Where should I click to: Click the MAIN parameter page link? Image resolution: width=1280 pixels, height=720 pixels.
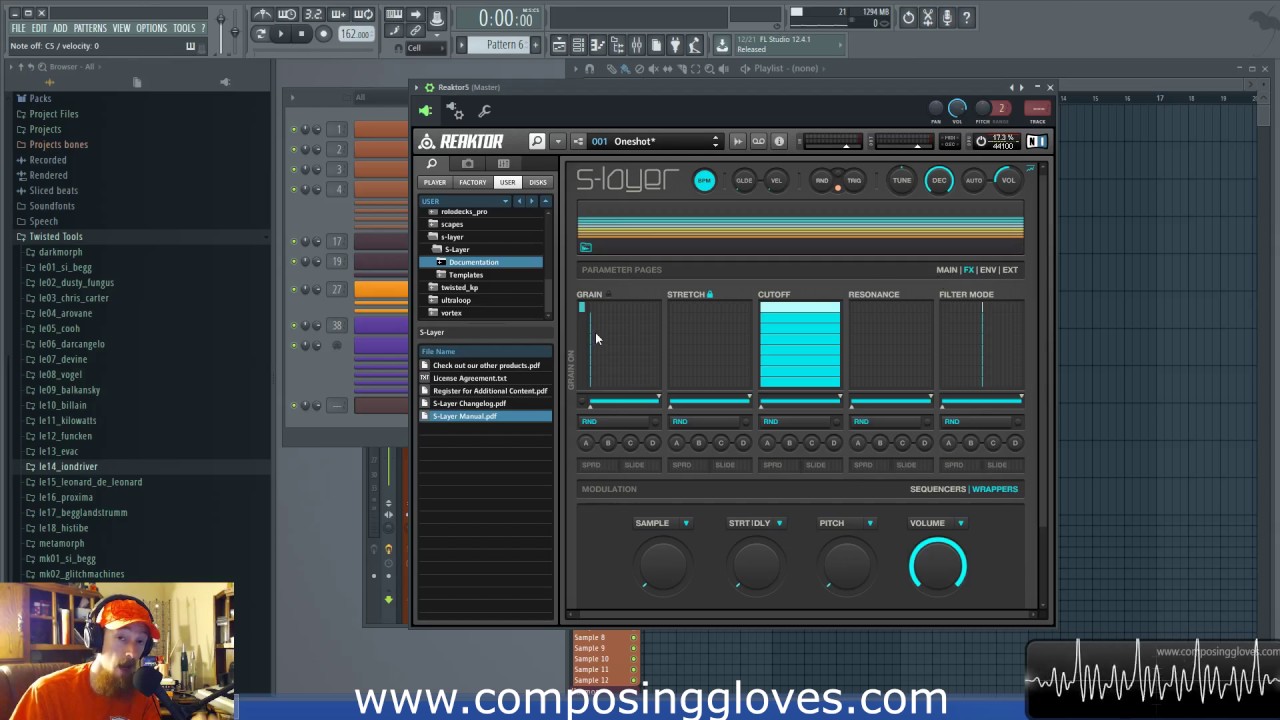tap(947, 270)
